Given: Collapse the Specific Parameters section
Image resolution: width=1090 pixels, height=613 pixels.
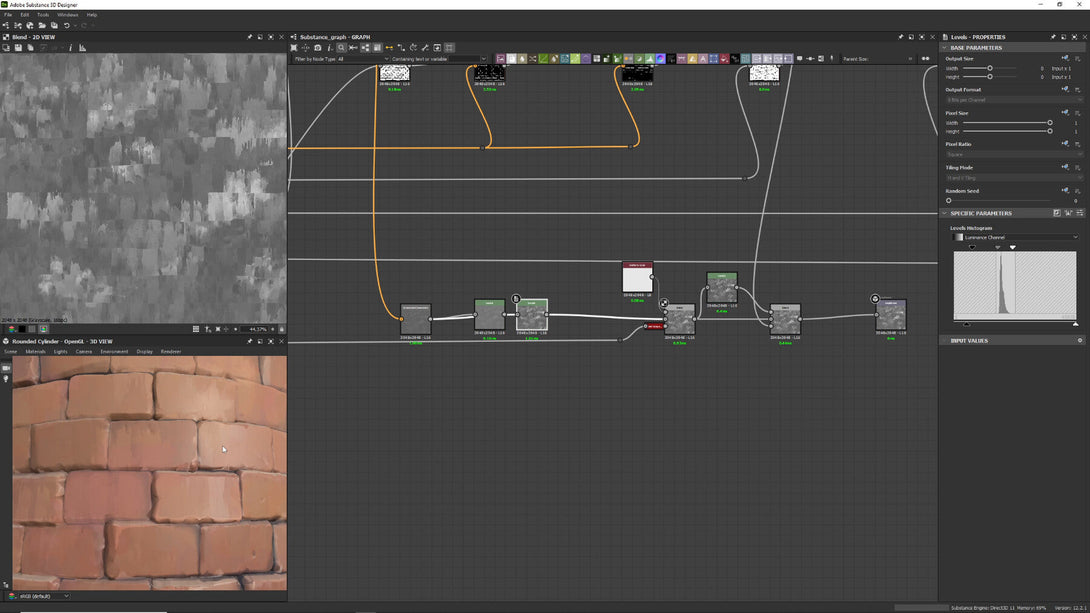Looking at the screenshot, I should tap(945, 213).
